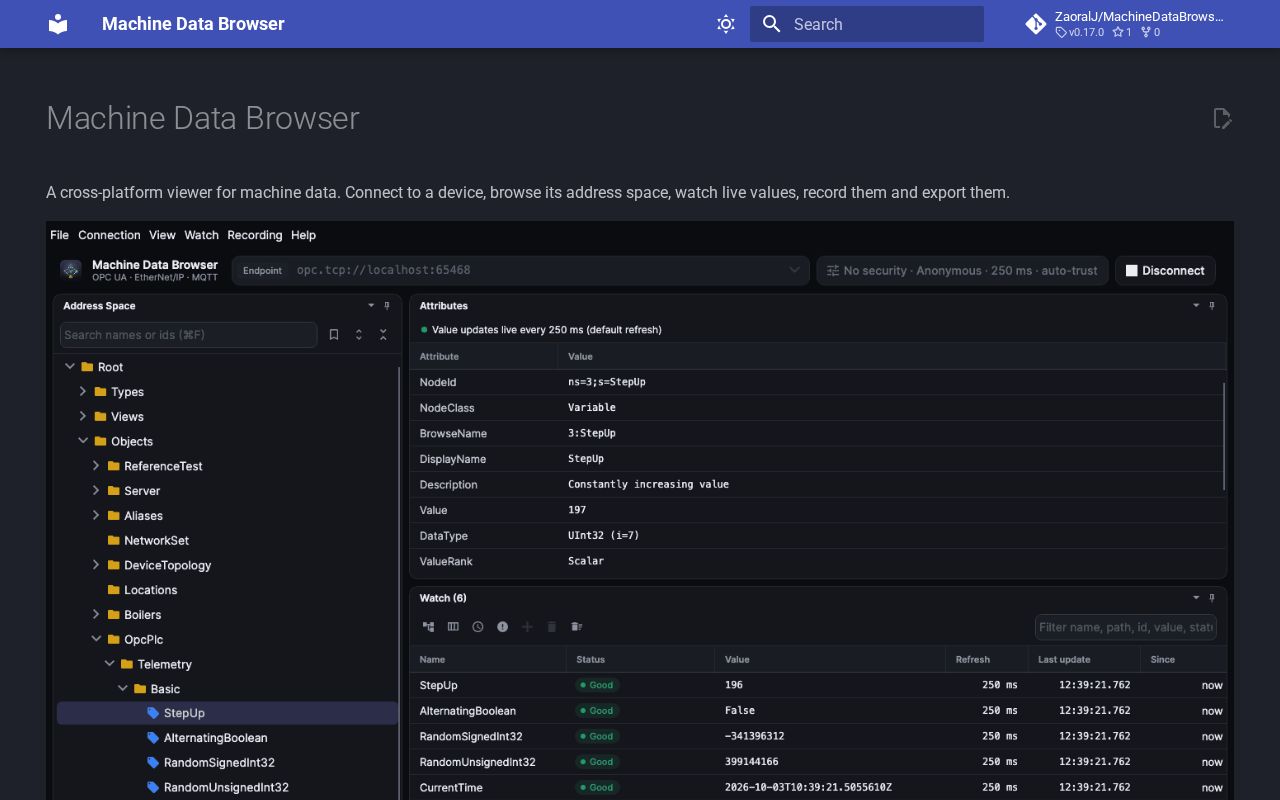Click the Disconnect button

[x=1165, y=271]
